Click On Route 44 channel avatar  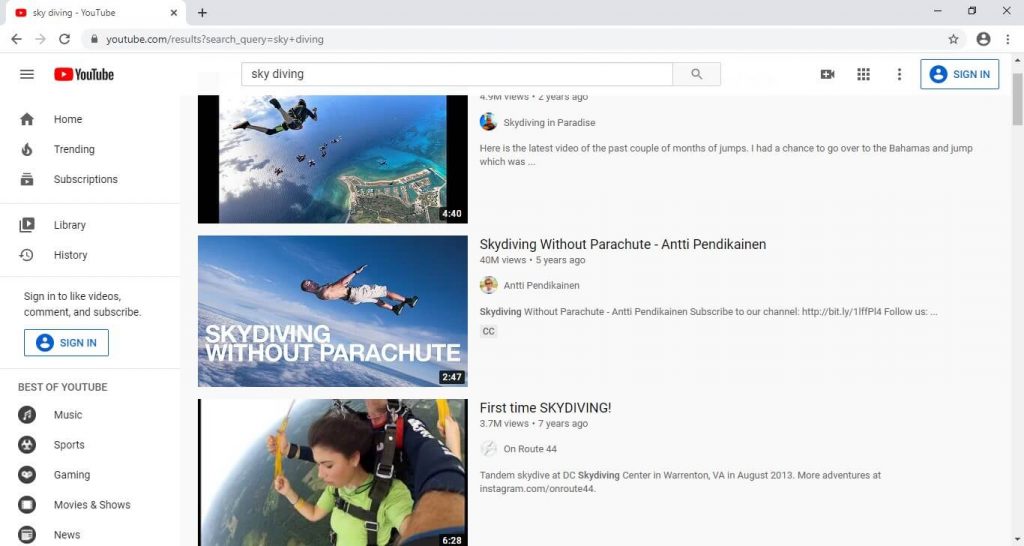coord(488,449)
